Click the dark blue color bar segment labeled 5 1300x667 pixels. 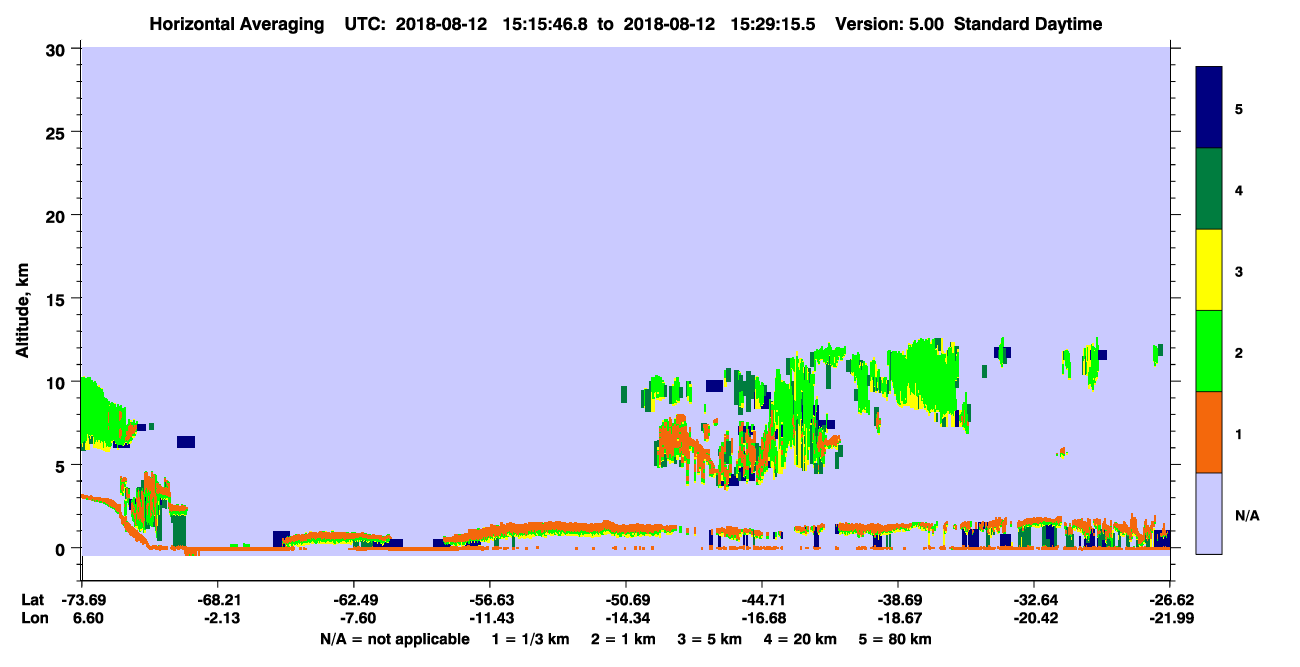pos(1209,108)
